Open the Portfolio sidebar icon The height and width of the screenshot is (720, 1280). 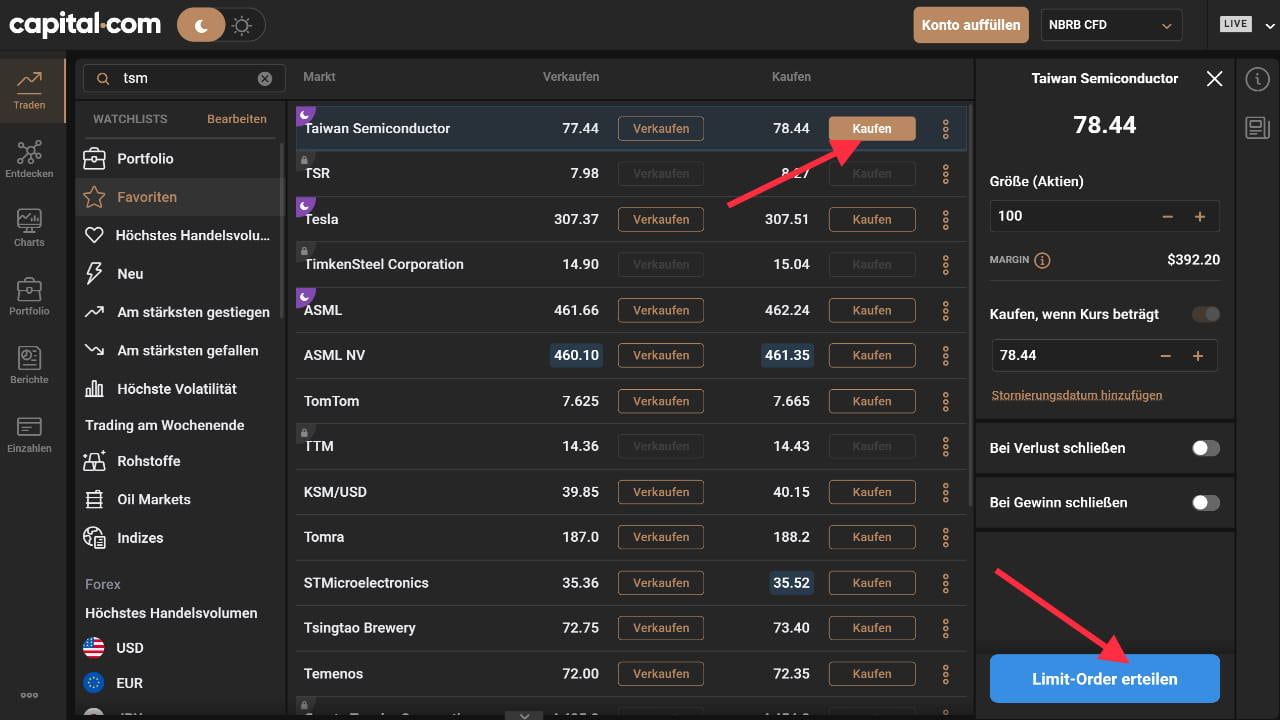click(29, 297)
